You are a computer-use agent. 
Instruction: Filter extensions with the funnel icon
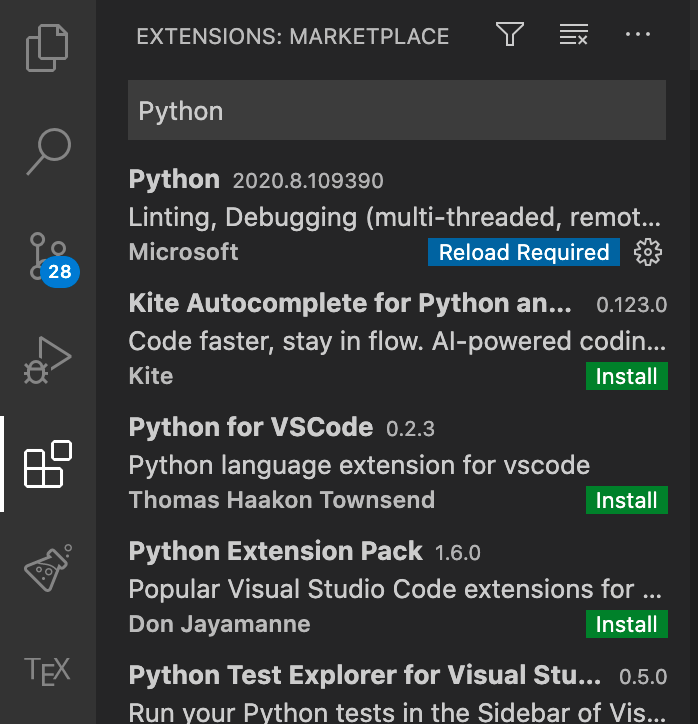click(510, 34)
